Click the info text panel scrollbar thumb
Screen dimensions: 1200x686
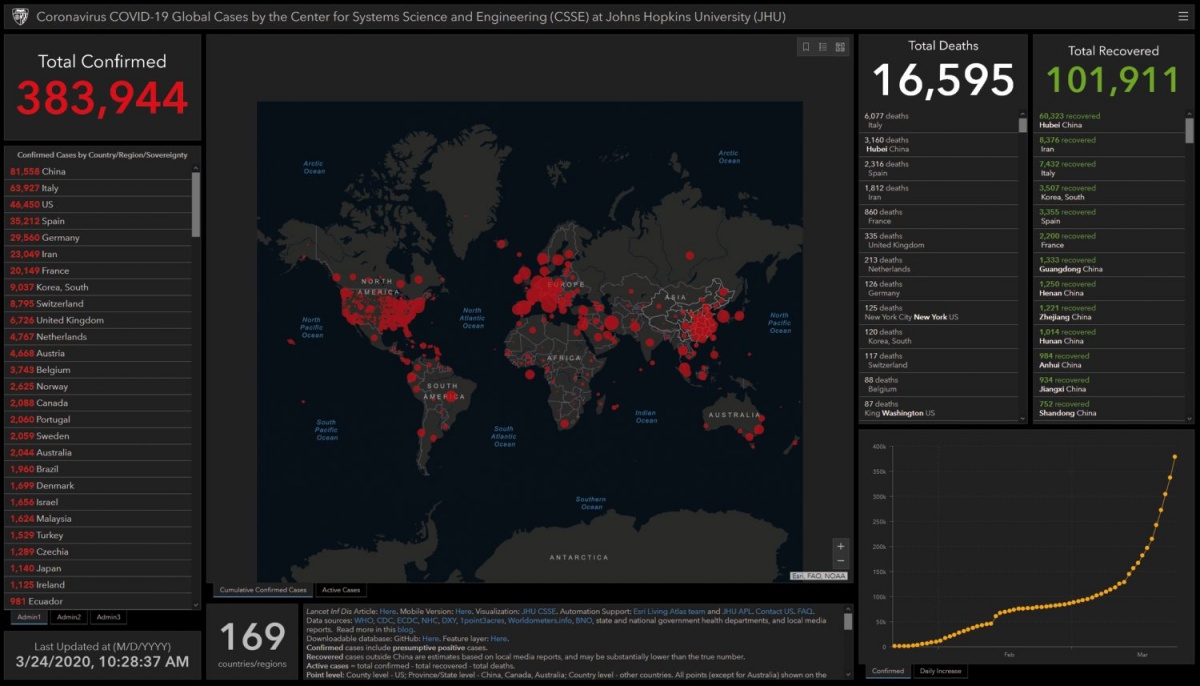848,621
